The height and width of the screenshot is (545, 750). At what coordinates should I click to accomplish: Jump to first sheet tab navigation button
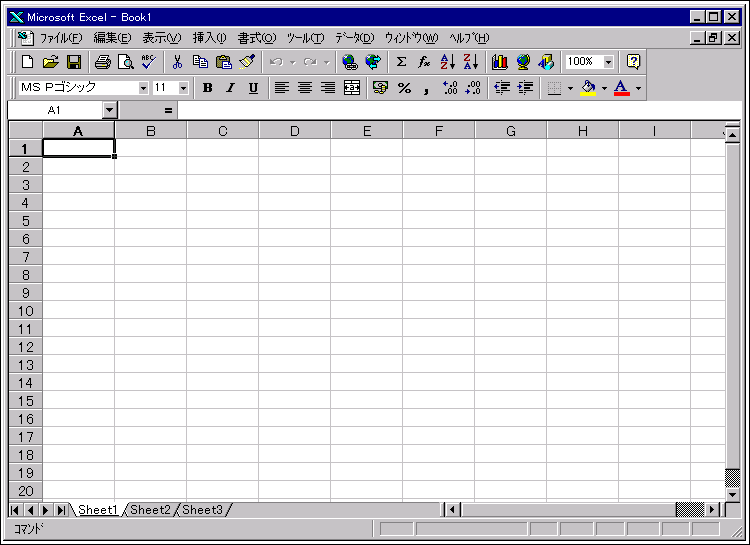(14, 510)
